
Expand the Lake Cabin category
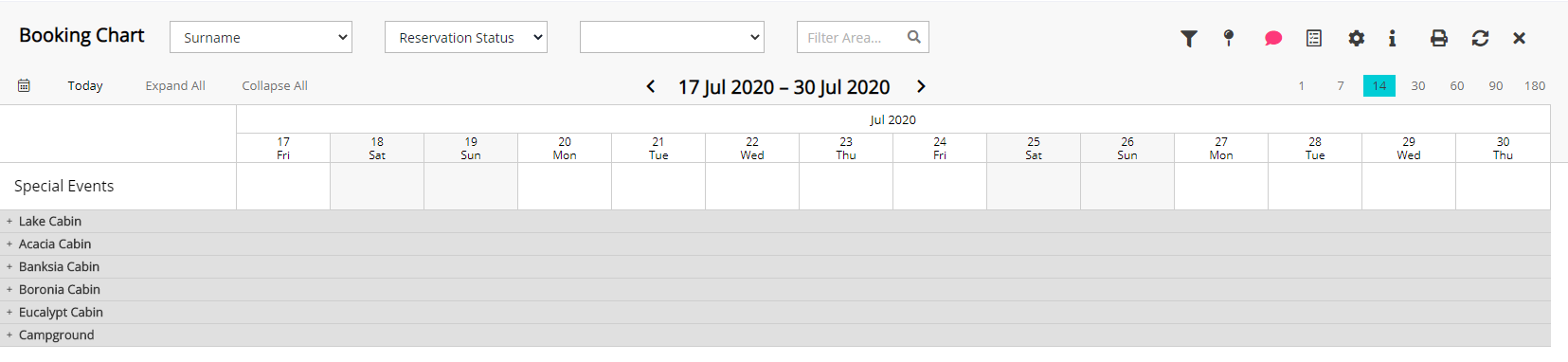coord(9,221)
